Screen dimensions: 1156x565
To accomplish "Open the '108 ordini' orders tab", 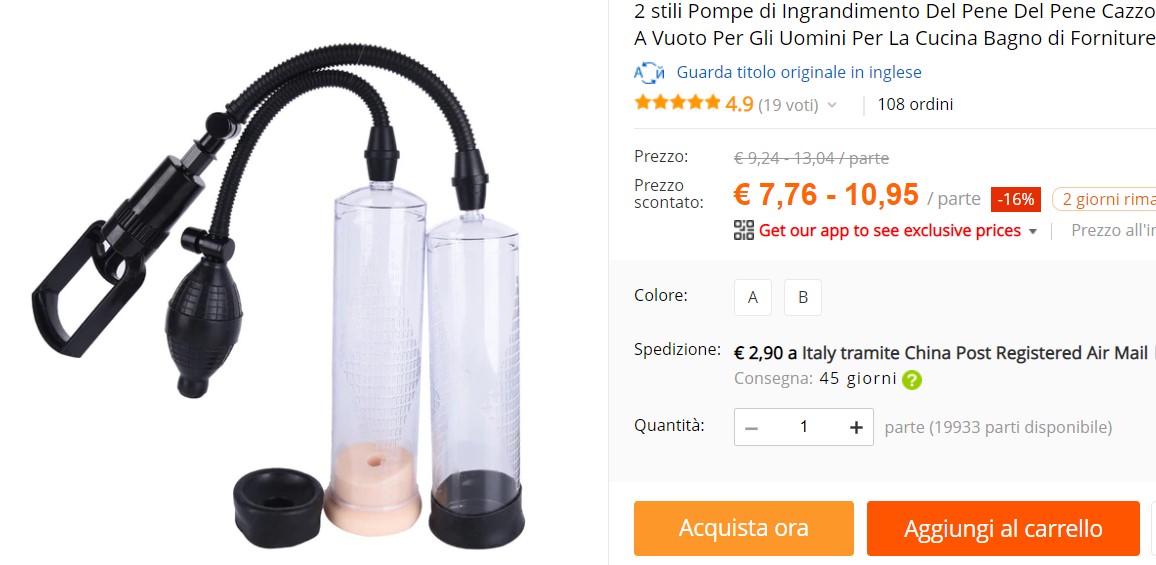I will [915, 104].
